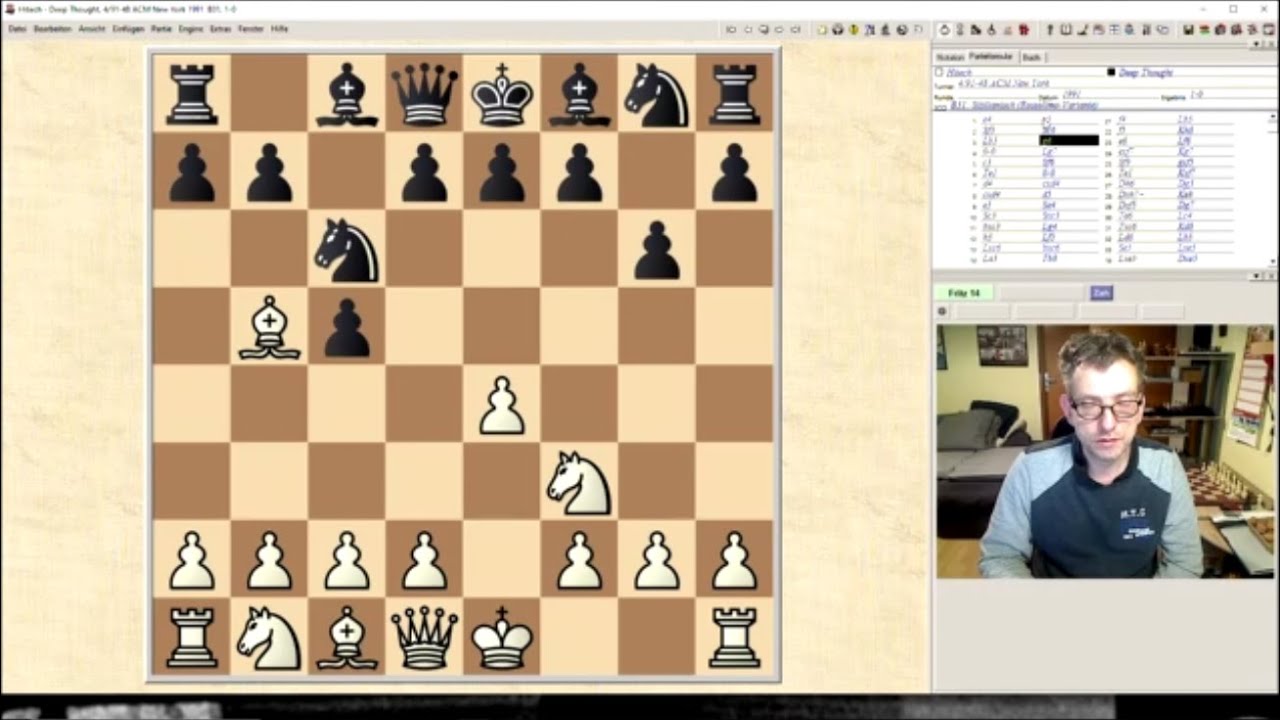Screen dimensions: 1280x720
Task: Select highlighted black move in notation
Action: click(x=1069, y=140)
